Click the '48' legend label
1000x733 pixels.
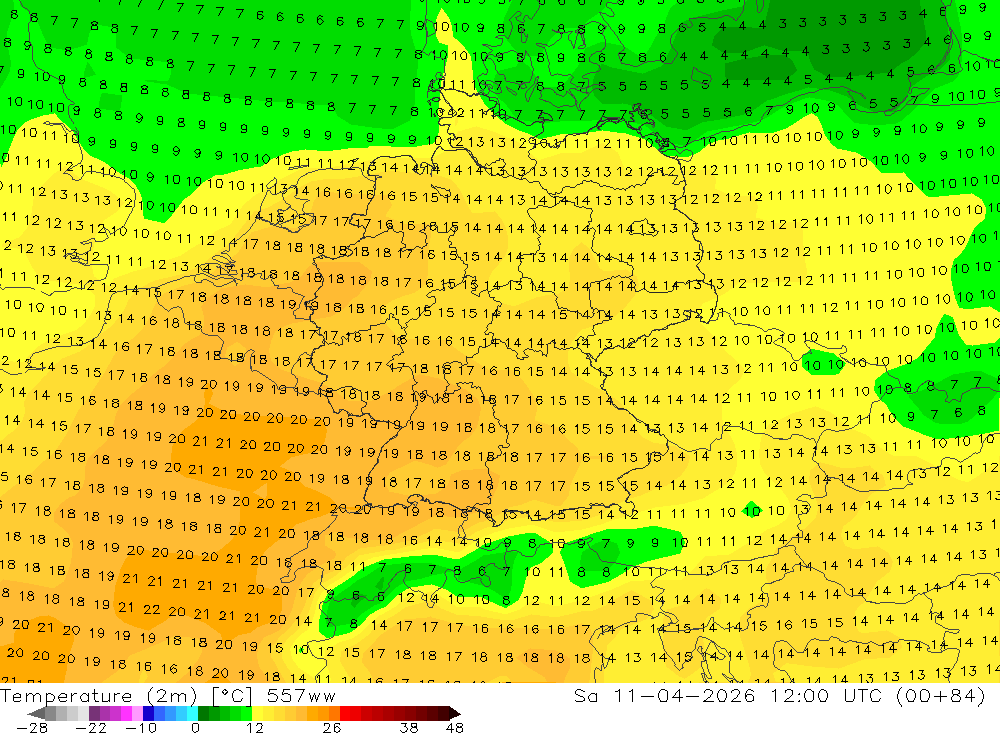pos(455,728)
